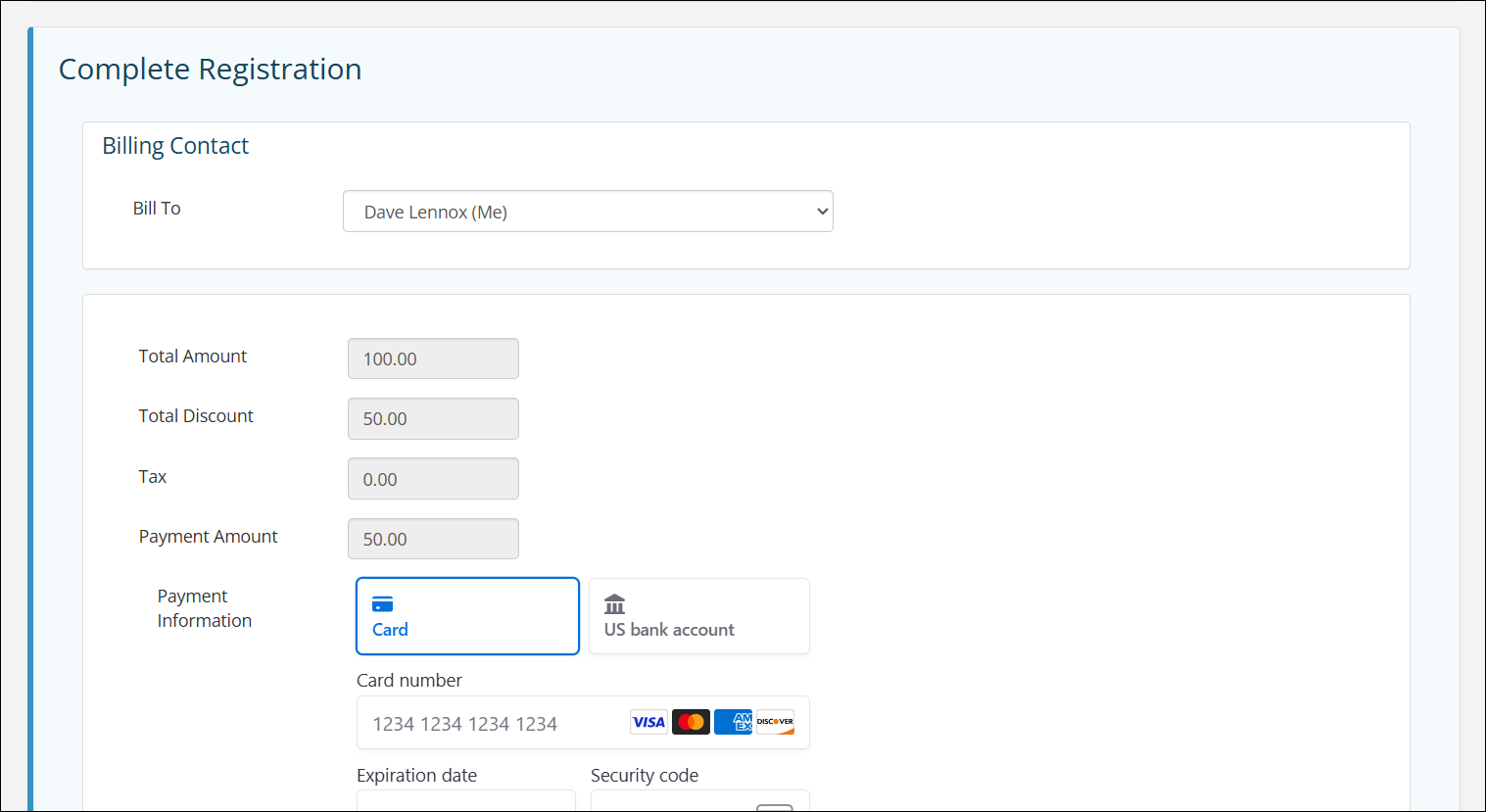Click the Expiration date field
This screenshot has width=1486, height=812.
point(466,805)
